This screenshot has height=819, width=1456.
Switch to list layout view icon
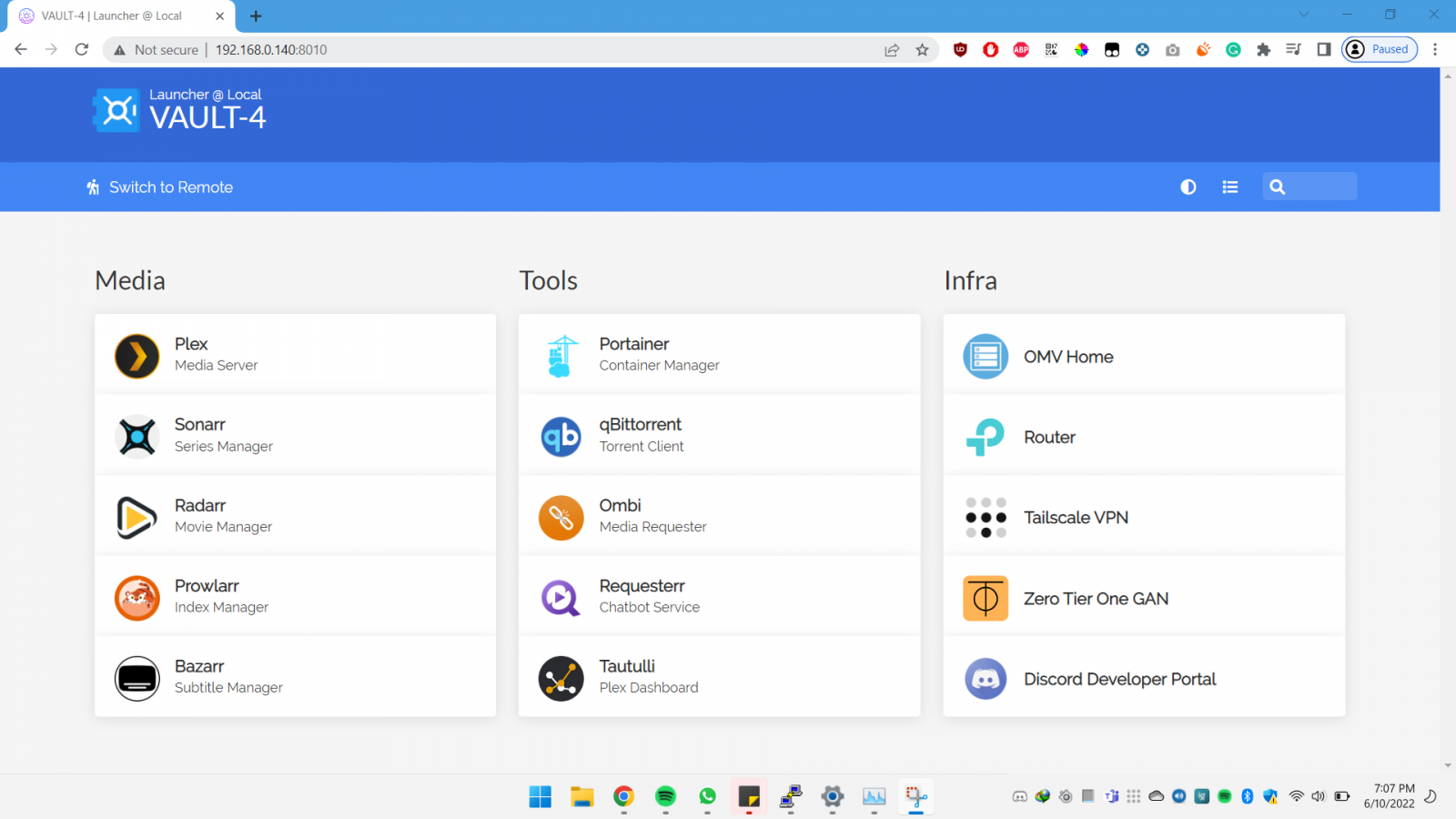[x=1230, y=187]
